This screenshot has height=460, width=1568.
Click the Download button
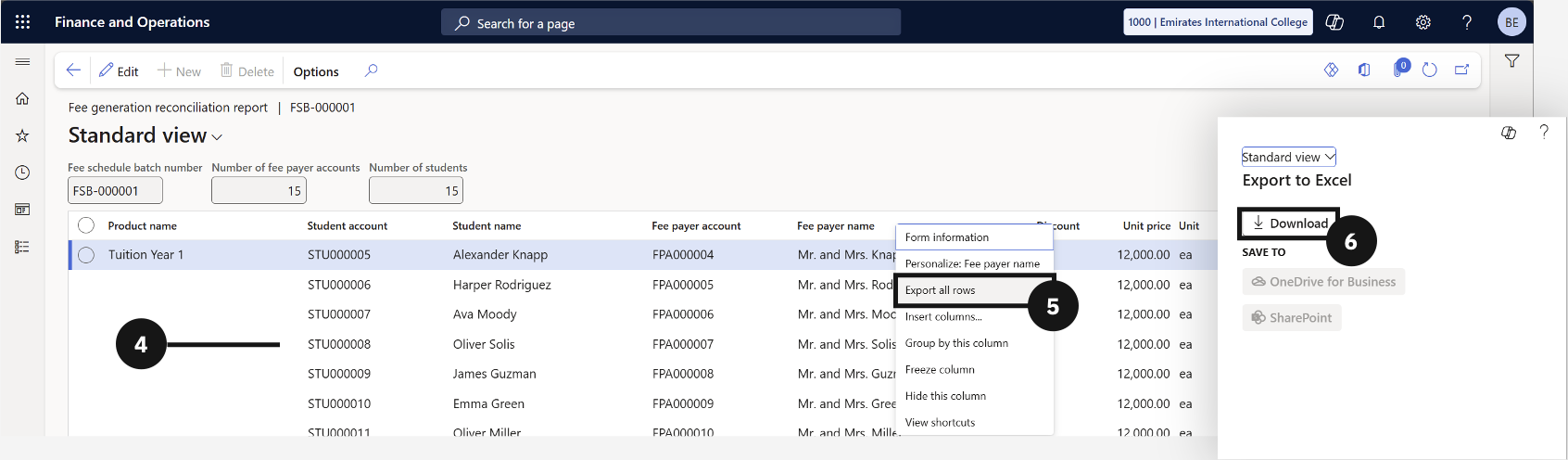point(1288,224)
